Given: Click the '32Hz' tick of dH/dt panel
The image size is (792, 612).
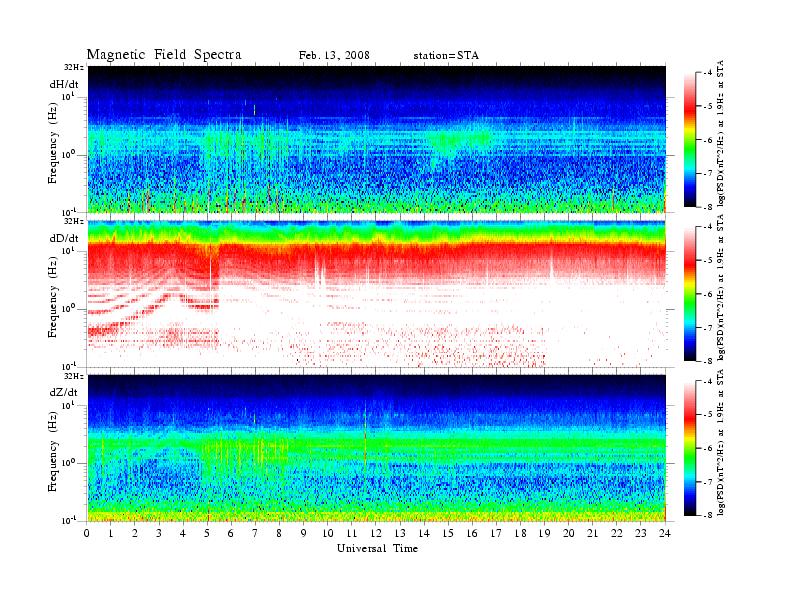Looking at the screenshot, I should [x=74, y=67].
